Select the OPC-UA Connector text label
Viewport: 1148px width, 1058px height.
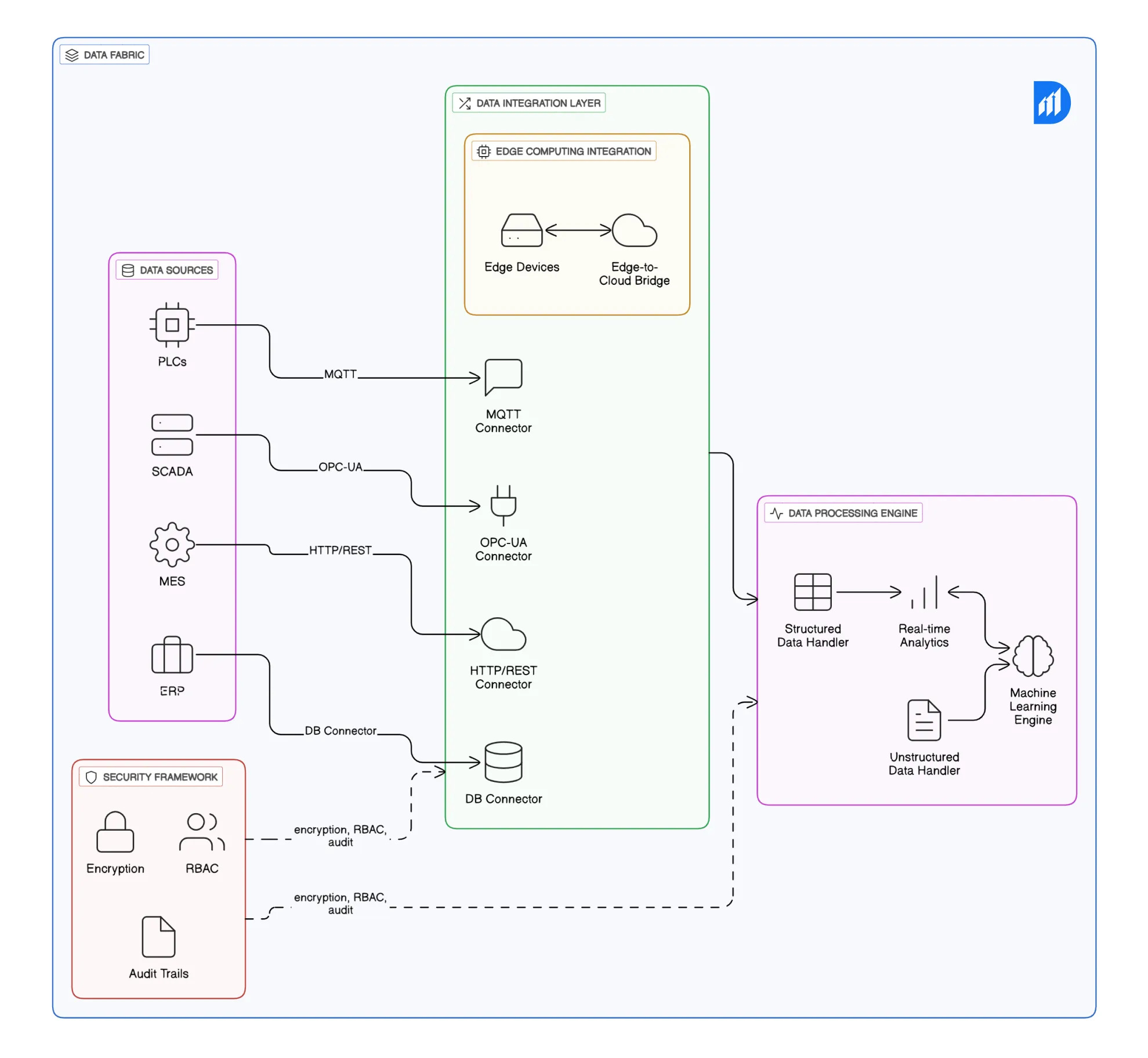pos(503,549)
